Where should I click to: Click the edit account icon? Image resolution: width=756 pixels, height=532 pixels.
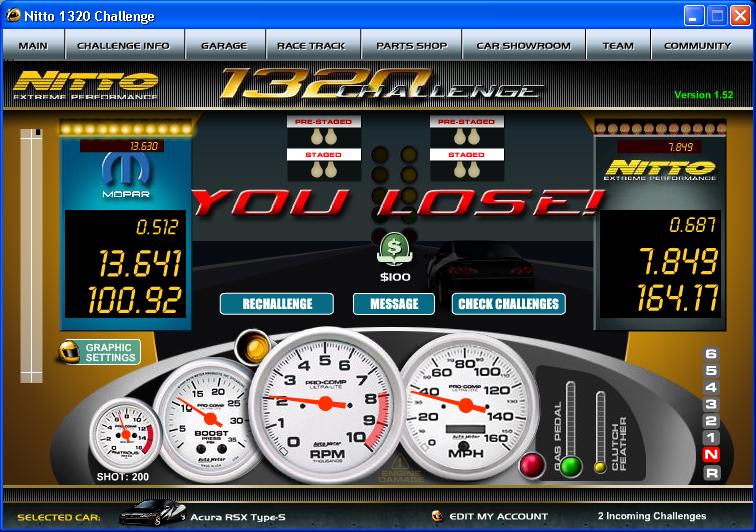point(437,516)
